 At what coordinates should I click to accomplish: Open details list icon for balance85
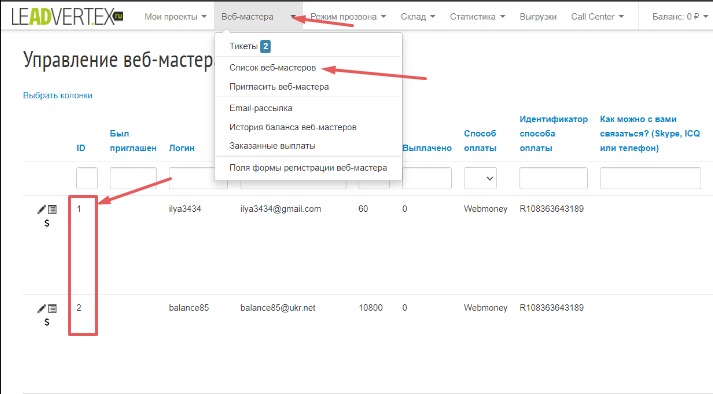point(53,308)
